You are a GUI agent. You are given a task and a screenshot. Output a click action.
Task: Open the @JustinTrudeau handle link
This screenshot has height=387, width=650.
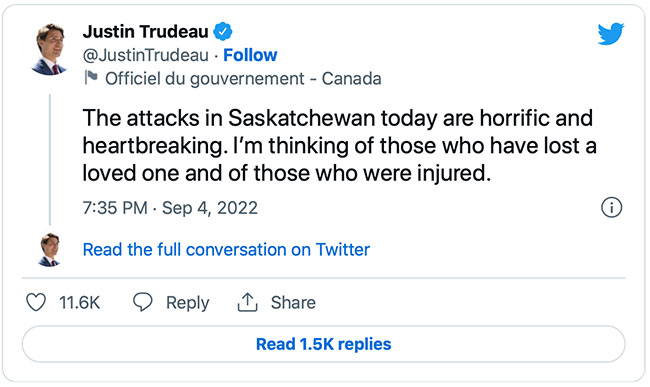[x=146, y=55]
